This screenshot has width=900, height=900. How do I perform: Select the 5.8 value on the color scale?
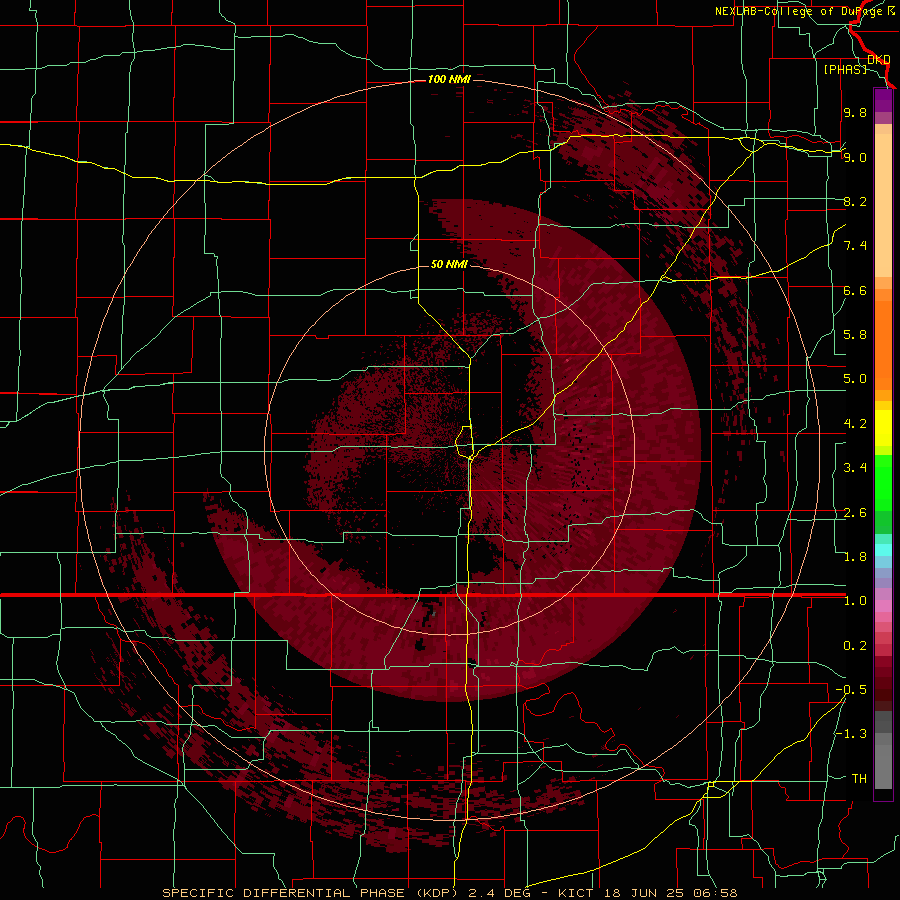pos(855,335)
